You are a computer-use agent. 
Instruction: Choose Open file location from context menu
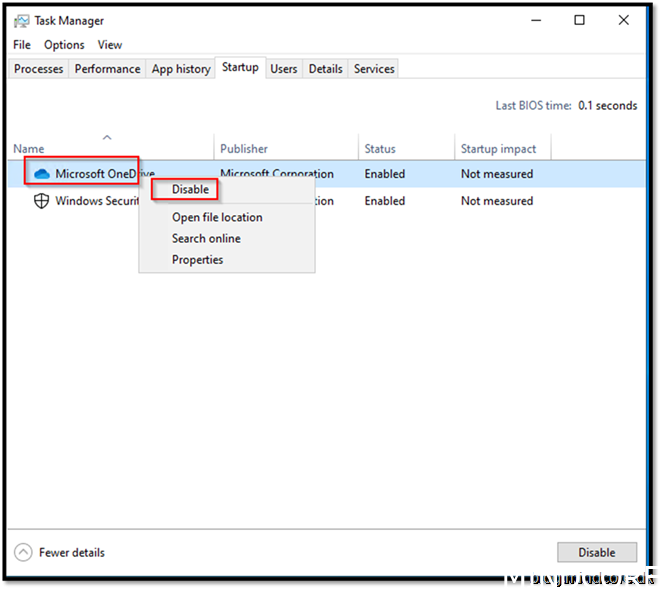pos(217,217)
